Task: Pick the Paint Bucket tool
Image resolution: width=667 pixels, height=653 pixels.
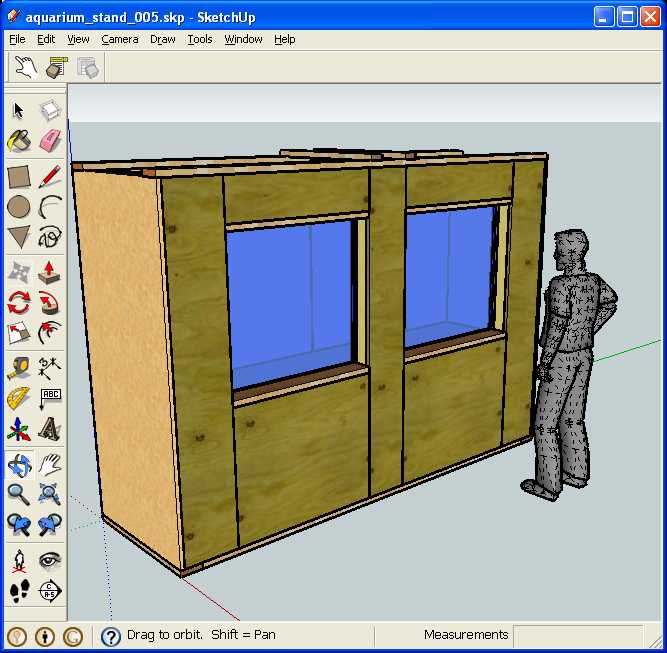Action: 19,141
